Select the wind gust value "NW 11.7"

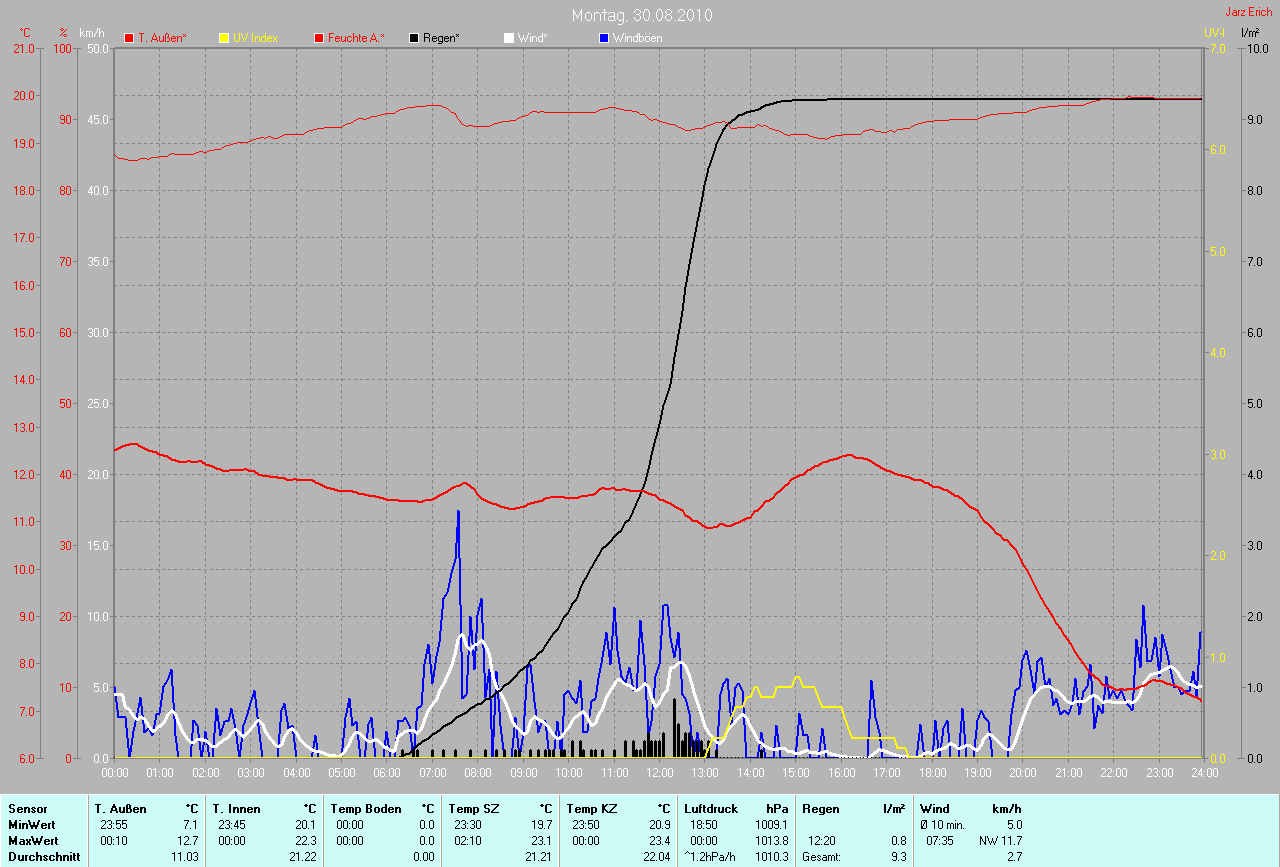(x=1003, y=841)
